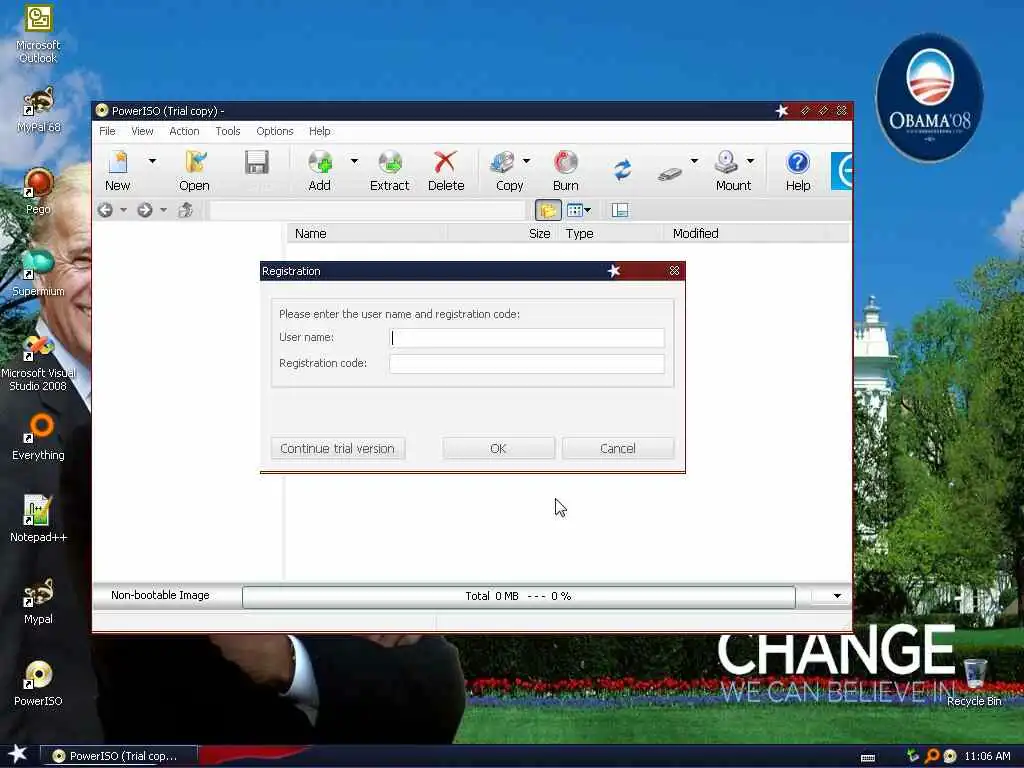Select the Recycle Bin desktop icon
This screenshot has width=1024, height=768.
pos(974,682)
